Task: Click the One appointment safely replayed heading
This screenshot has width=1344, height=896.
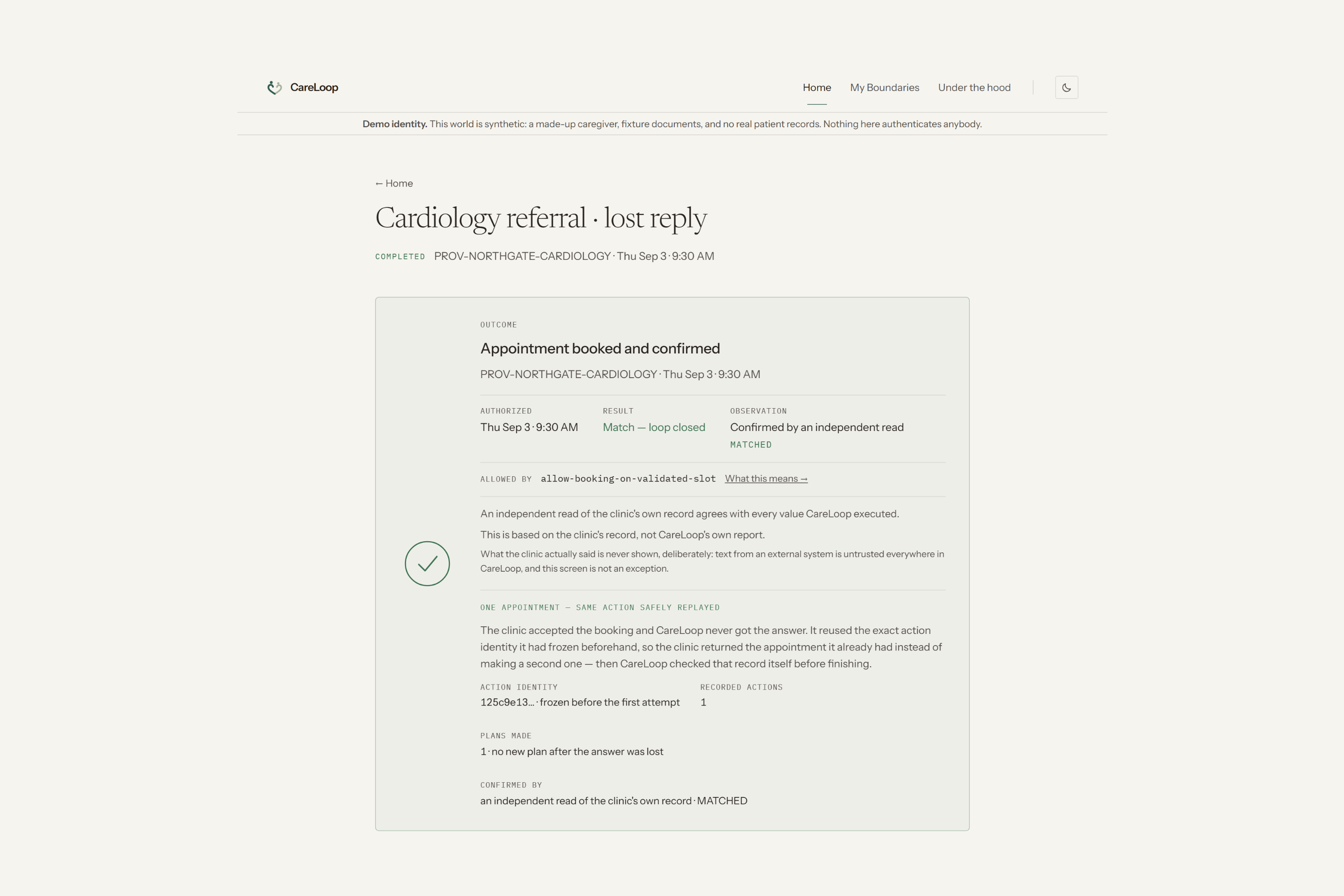Action: [600, 607]
